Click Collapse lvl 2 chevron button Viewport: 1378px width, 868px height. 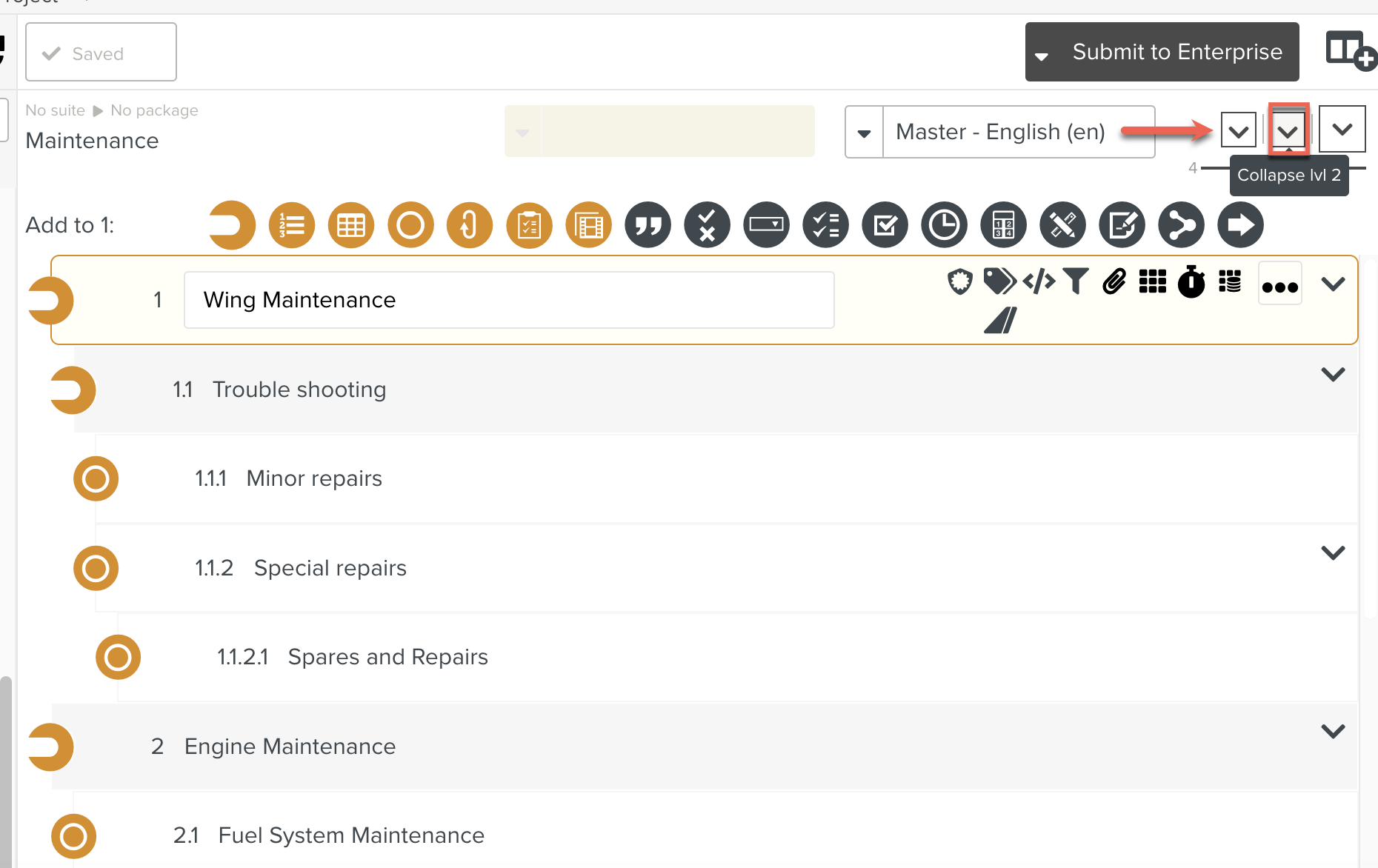click(1288, 131)
